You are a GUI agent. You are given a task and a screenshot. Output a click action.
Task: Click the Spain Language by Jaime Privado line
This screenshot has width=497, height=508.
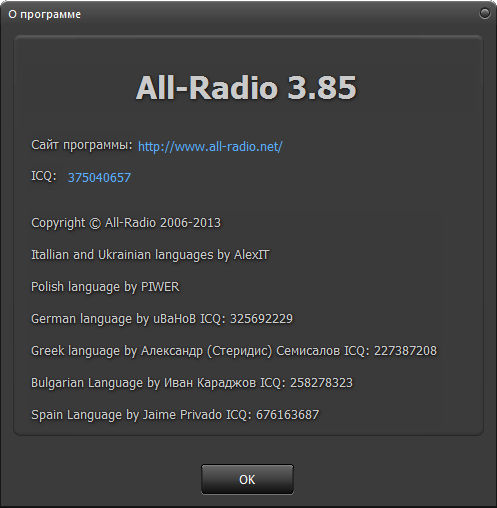click(x=175, y=415)
